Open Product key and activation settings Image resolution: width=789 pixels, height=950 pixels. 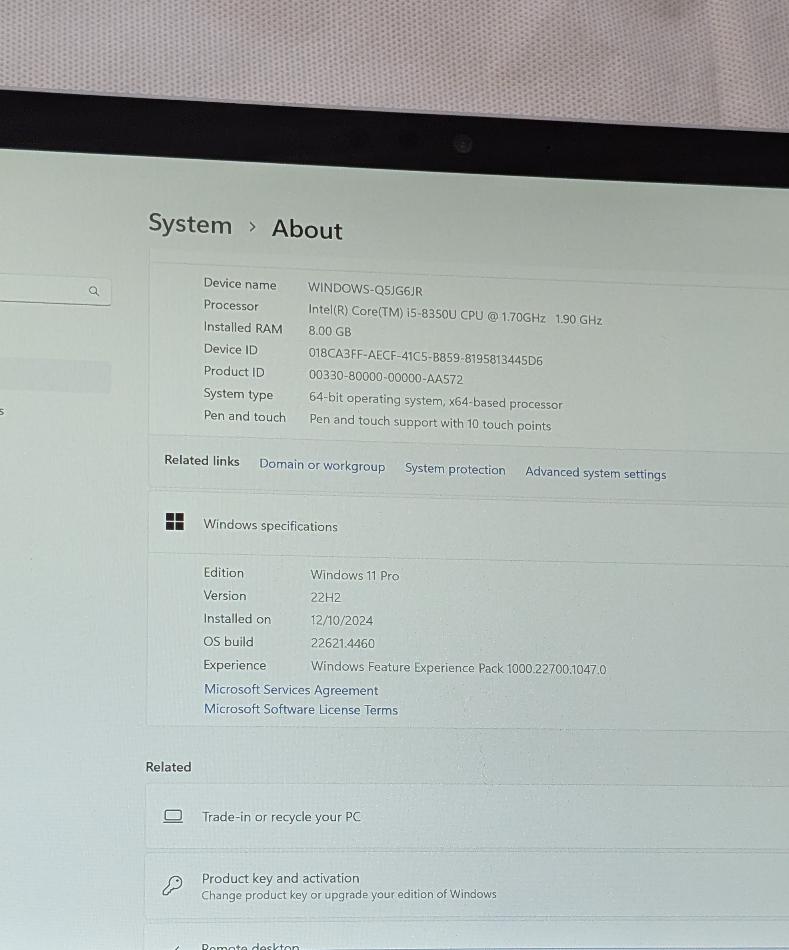tap(467, 886)
